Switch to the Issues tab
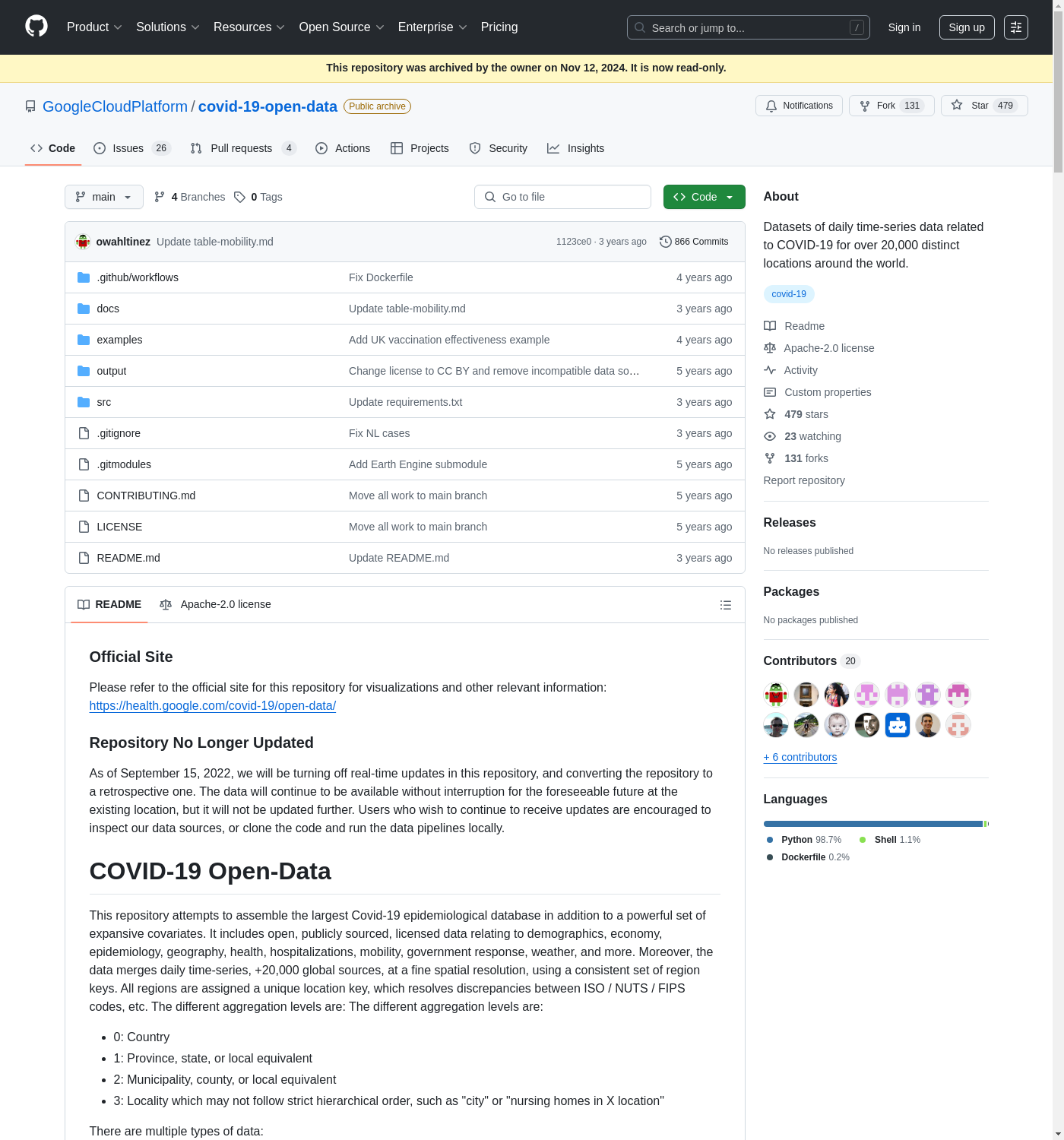The image size is (1064, 1140). click(132, 148)
